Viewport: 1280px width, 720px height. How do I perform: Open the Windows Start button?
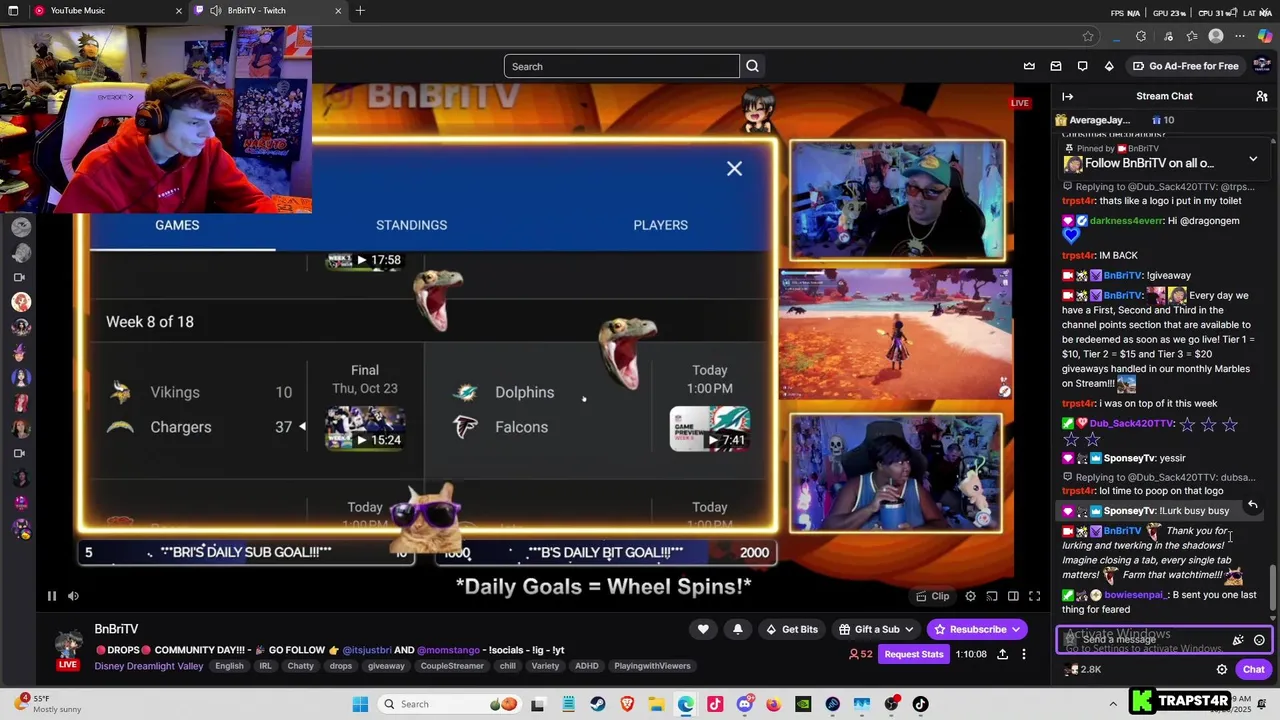[x=361, y=704]
